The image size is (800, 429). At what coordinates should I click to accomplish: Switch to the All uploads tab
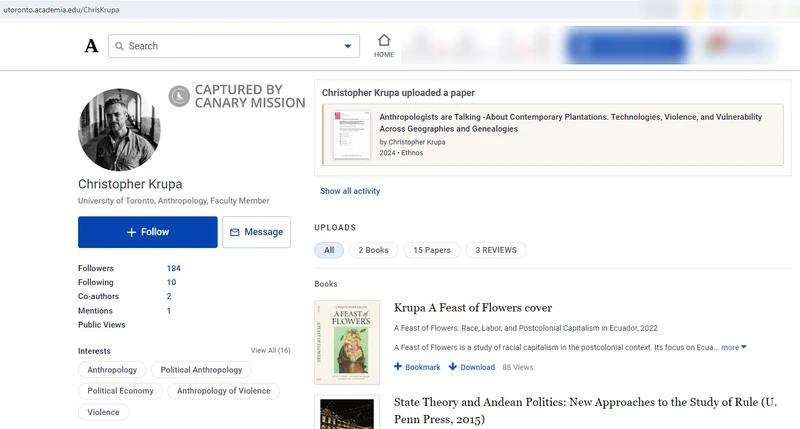[329, 250]
